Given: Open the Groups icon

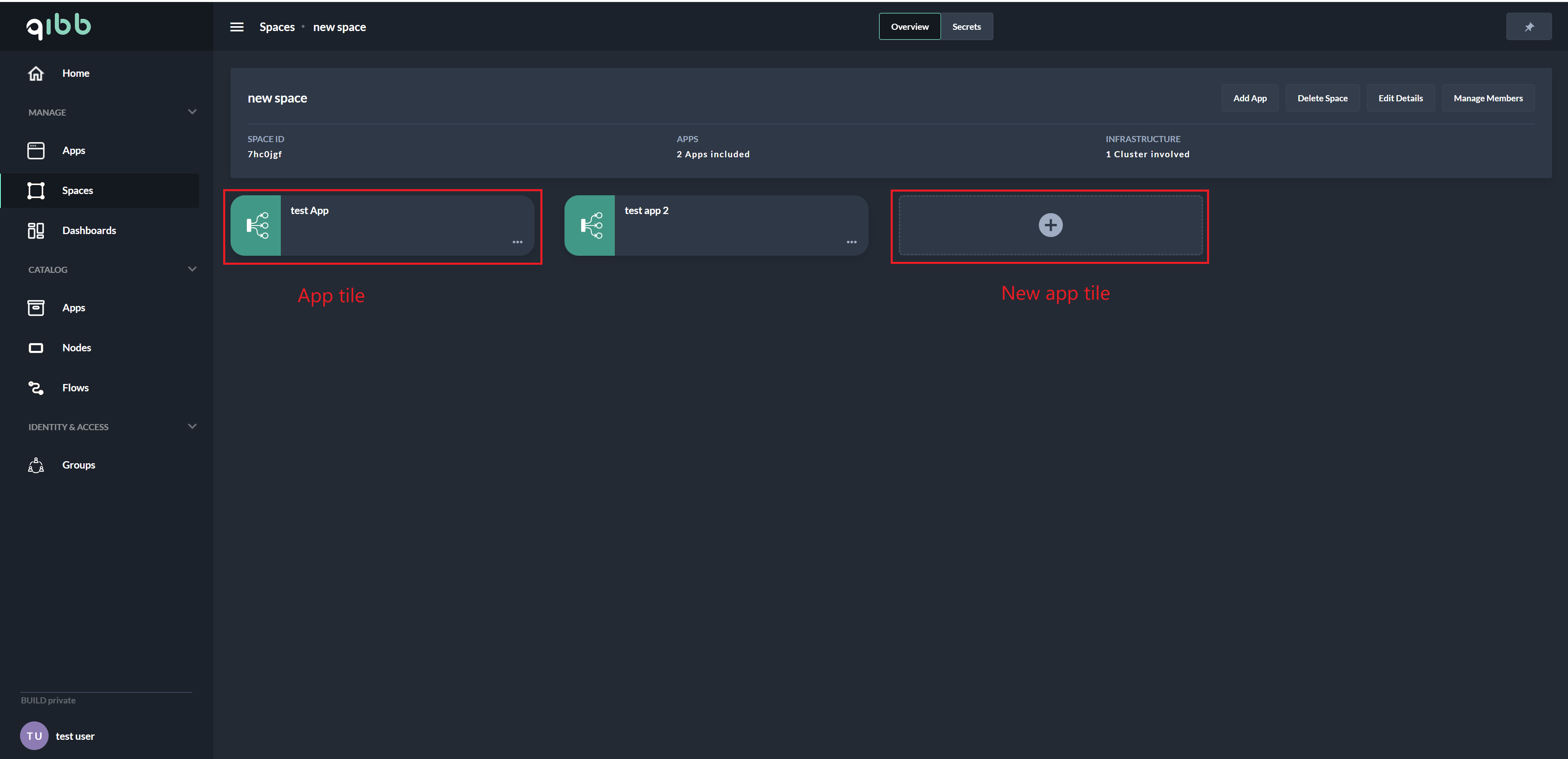Looking at the screenshot, I should click(x=36, y=464).
